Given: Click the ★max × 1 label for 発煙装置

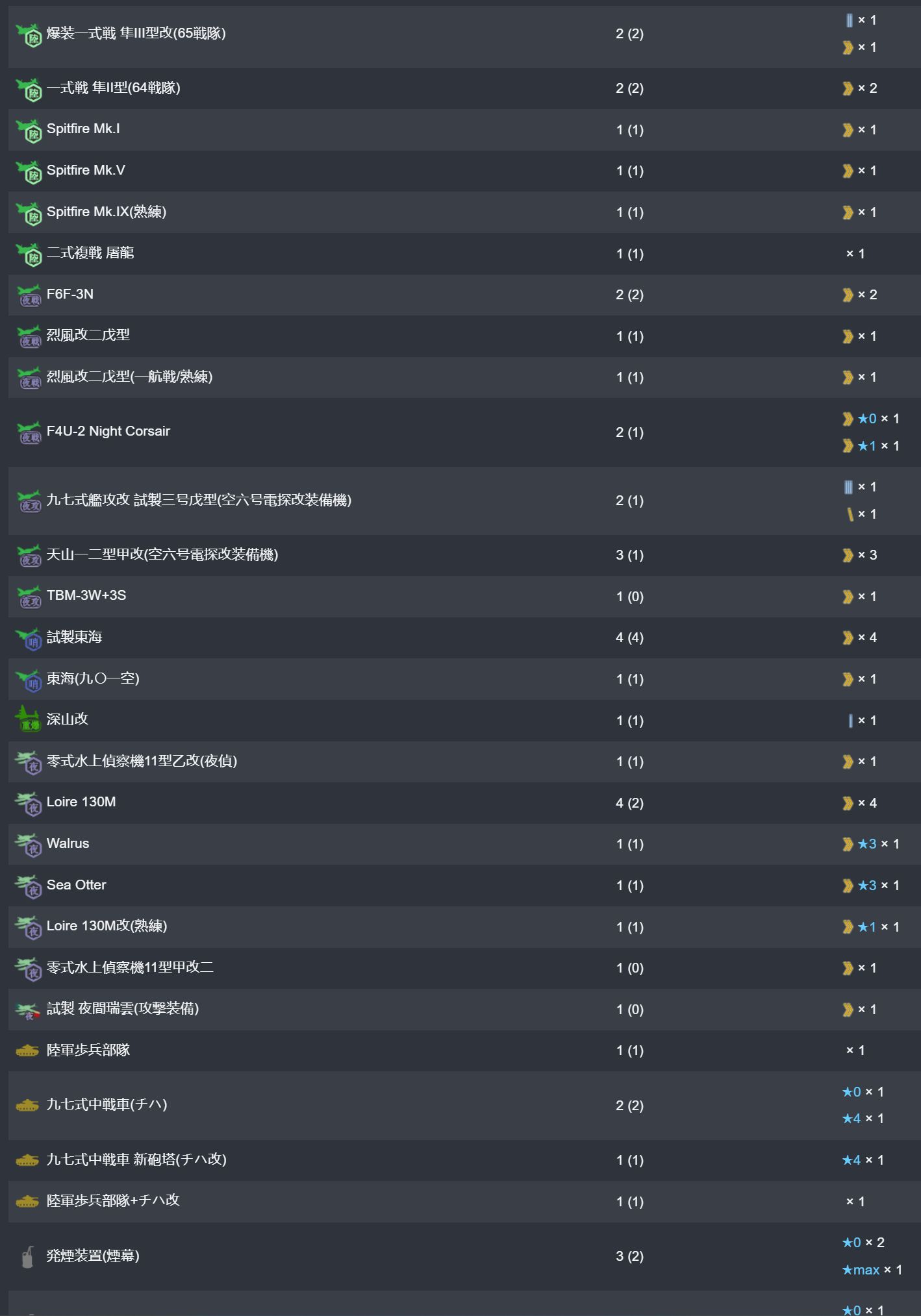Looking at the screenshot, I should coord(872,1270).
